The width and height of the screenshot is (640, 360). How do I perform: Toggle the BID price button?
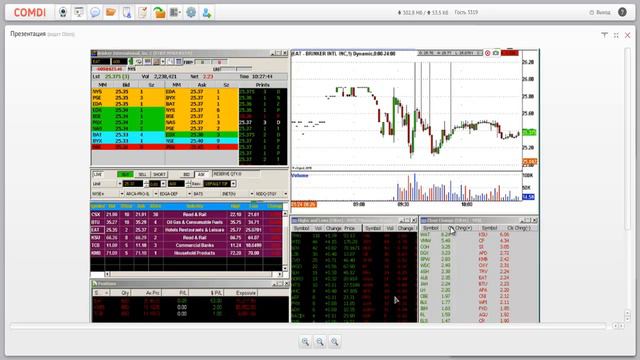(187, 174)
